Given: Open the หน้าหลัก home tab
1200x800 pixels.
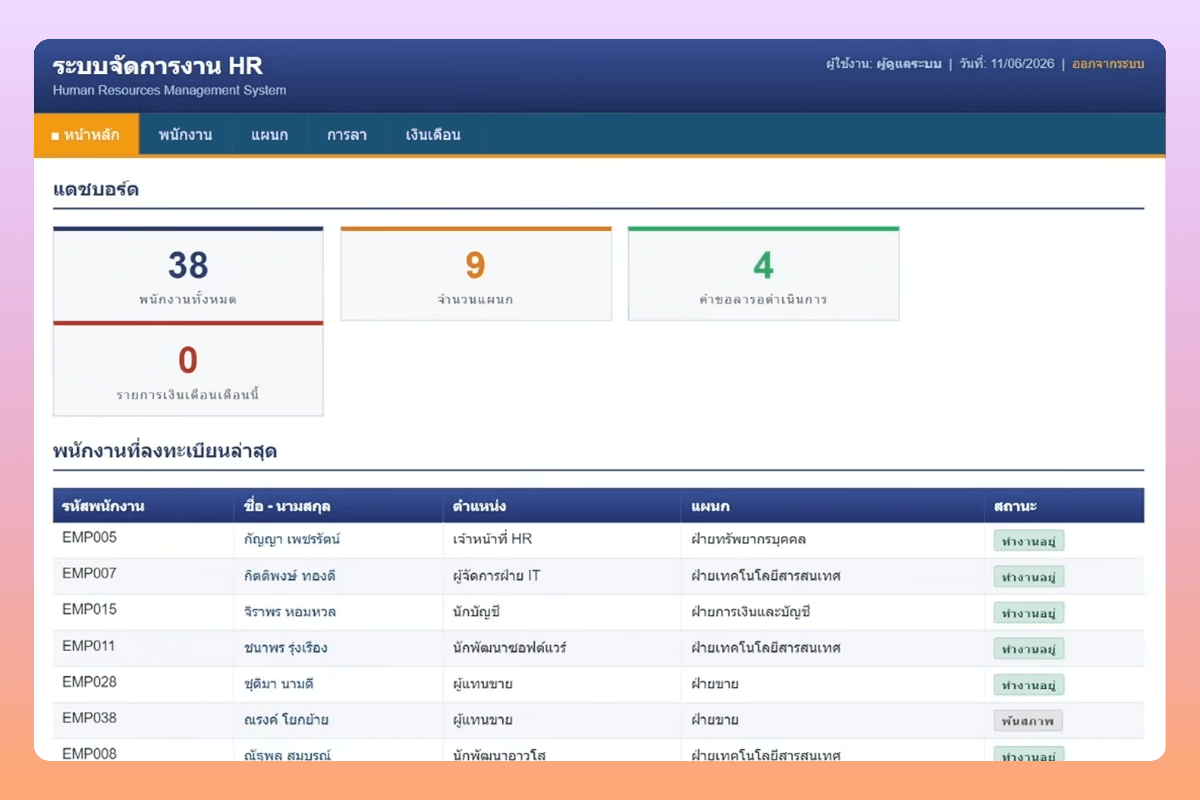Looking at the screenshot, I should 86,135.
